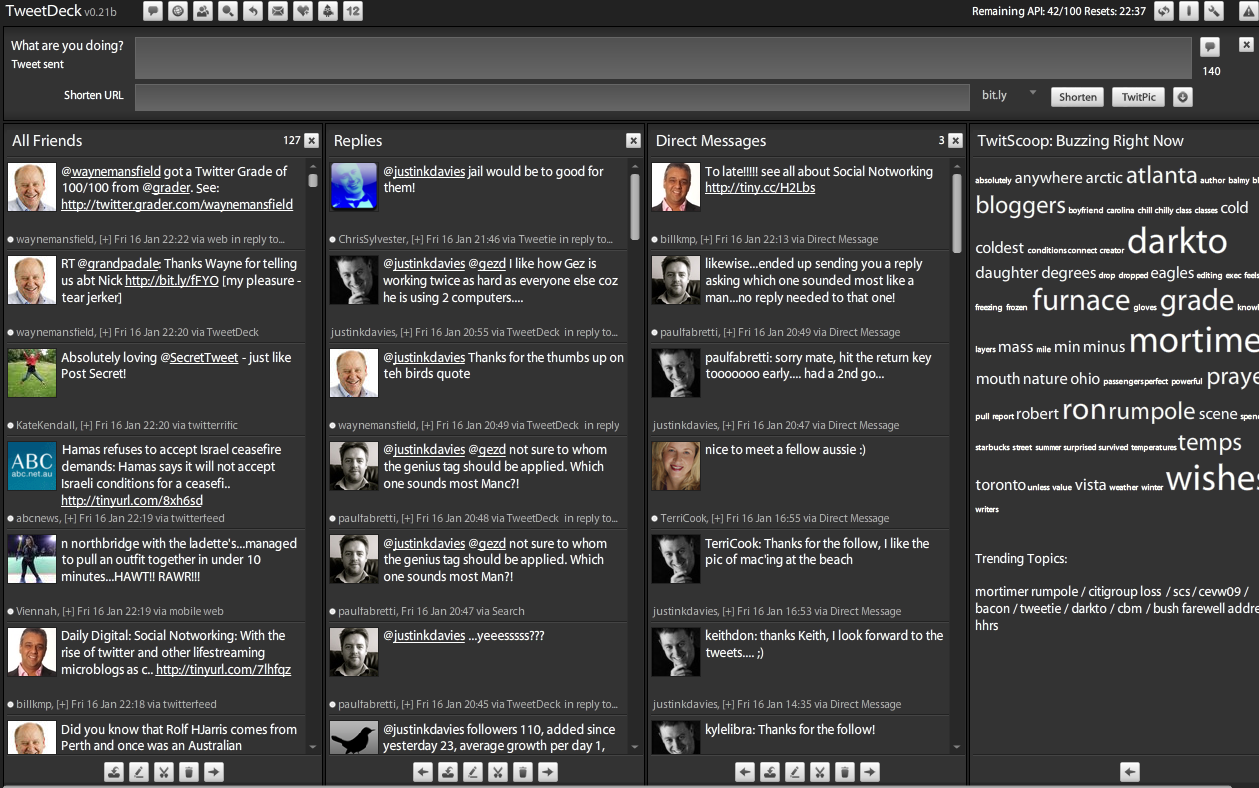This screenshot has width=1259, height=788.
Task: Open the http://tinyurl.com/7lhfqz link
Action: click(x=223, y=669)
